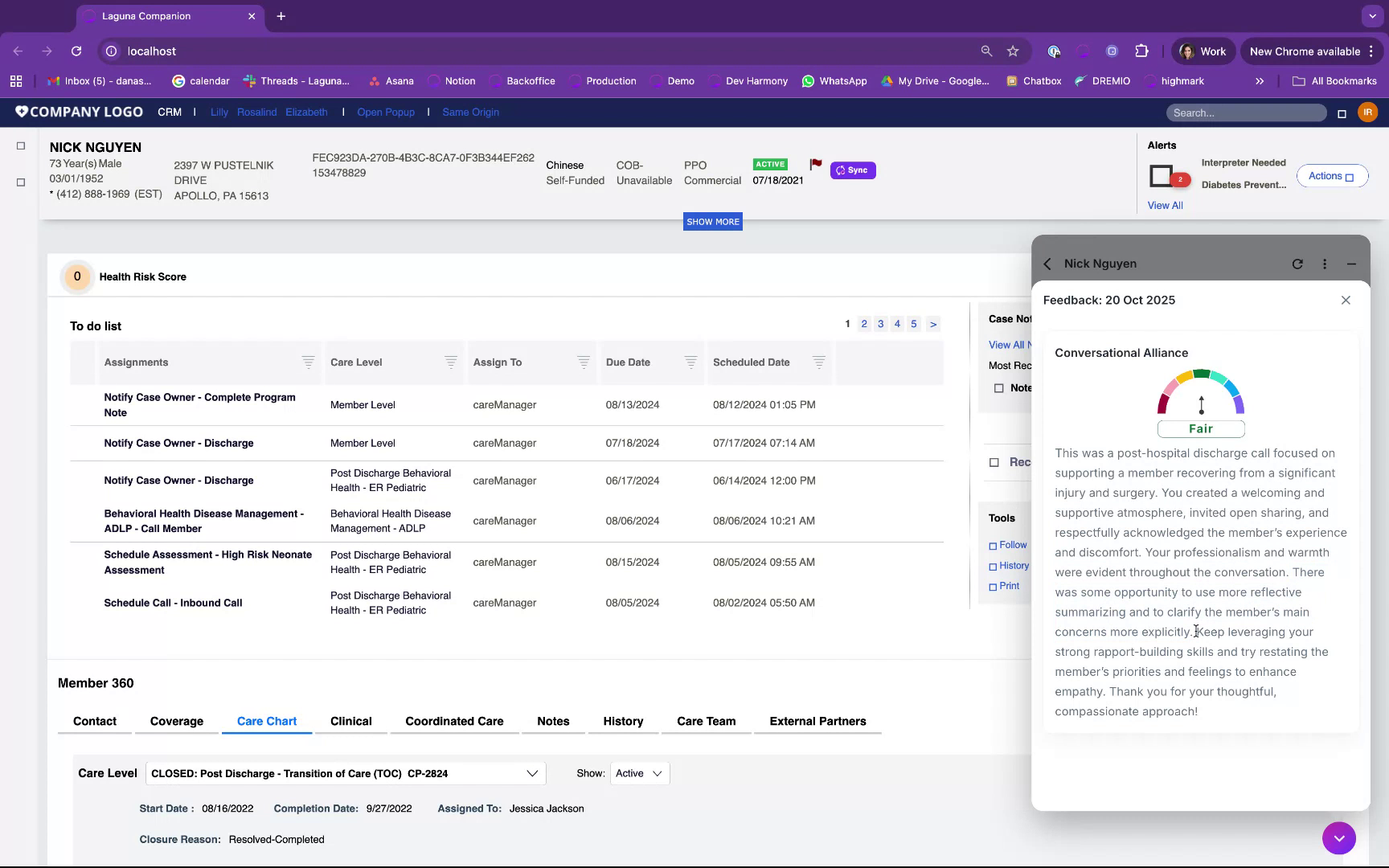Image resolution: width=1389 pixels, height=868 pixels.
Task: Check the History checkbox under Tools
Action: pyautogui.click(x=994, y=566)
